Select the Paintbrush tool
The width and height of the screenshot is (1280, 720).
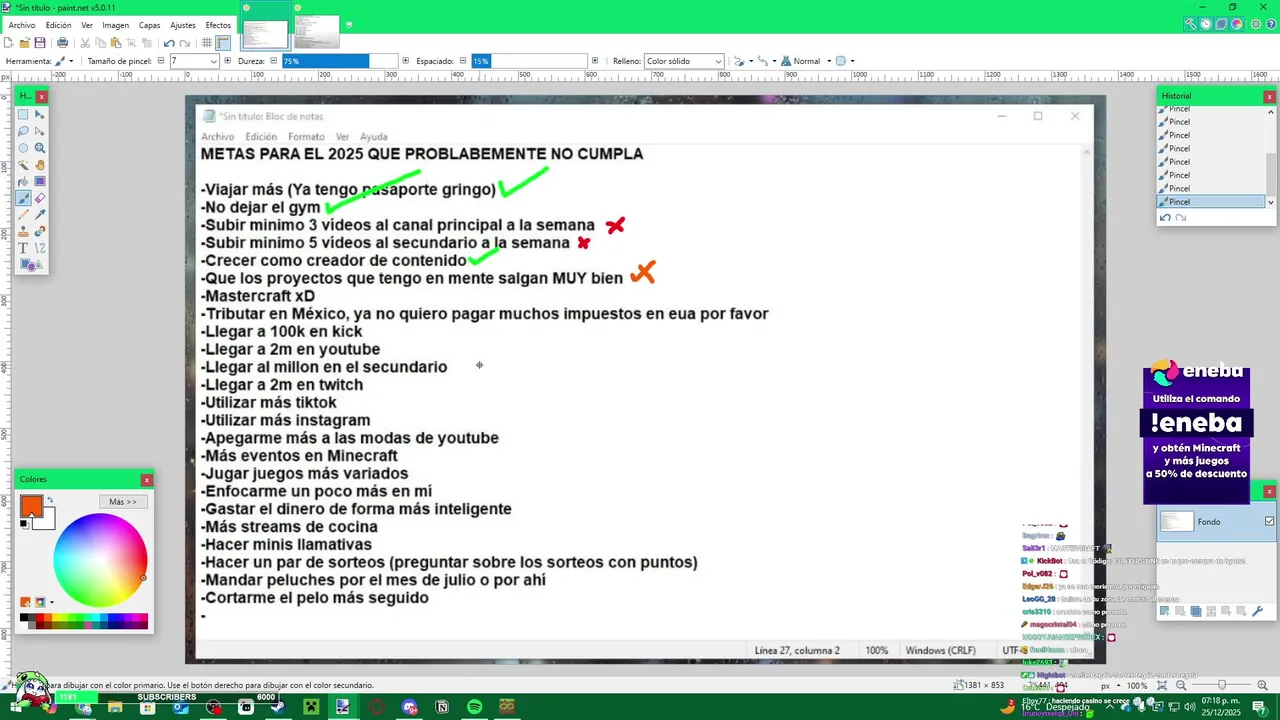coord(23,198)
